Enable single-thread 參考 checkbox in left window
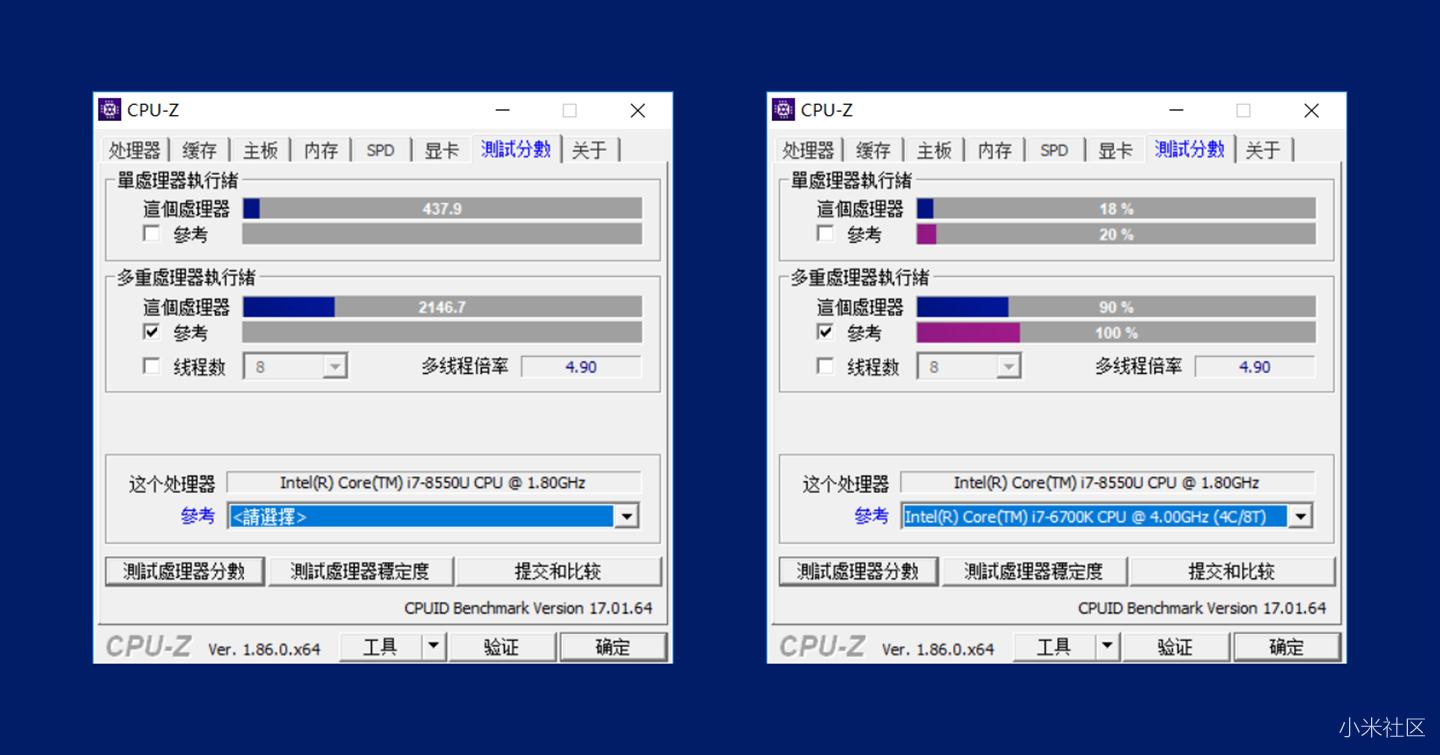Screen dimensions: 1440x755 coord(151,234)
